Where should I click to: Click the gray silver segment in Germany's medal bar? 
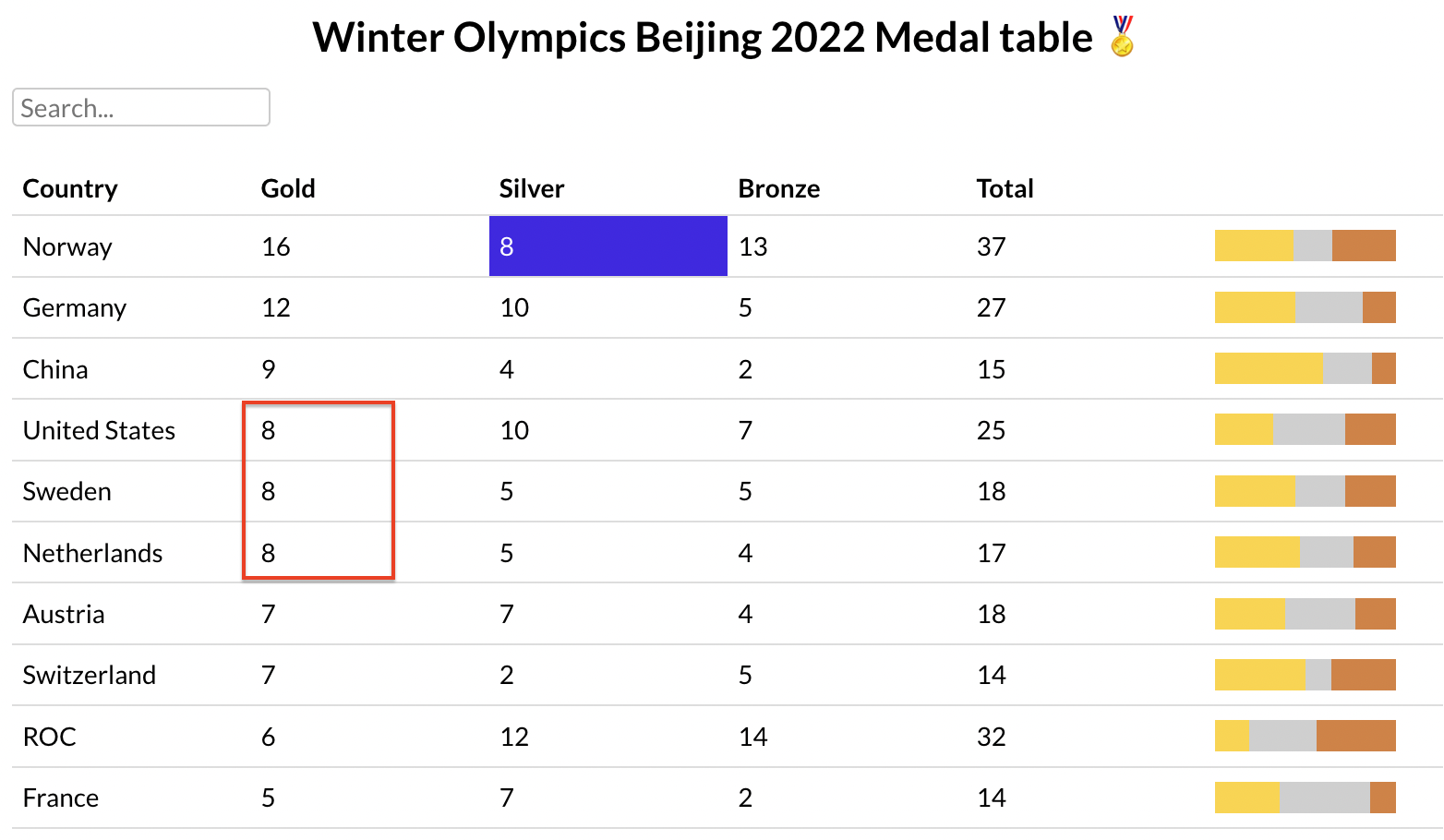pyautogui.click(x=1327, y=307)
